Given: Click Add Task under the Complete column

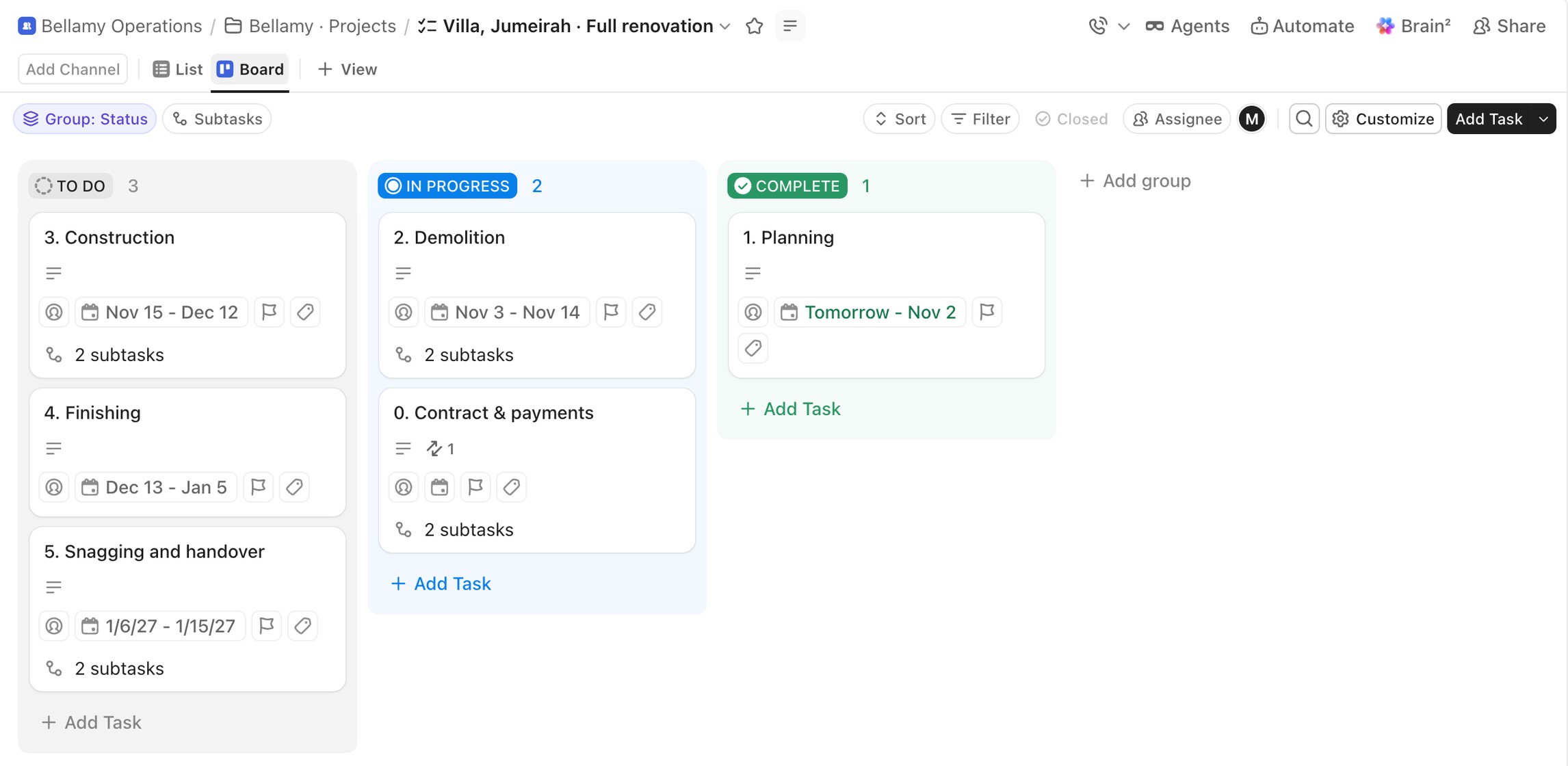Looking at the screenshot, I should point(790,409).
